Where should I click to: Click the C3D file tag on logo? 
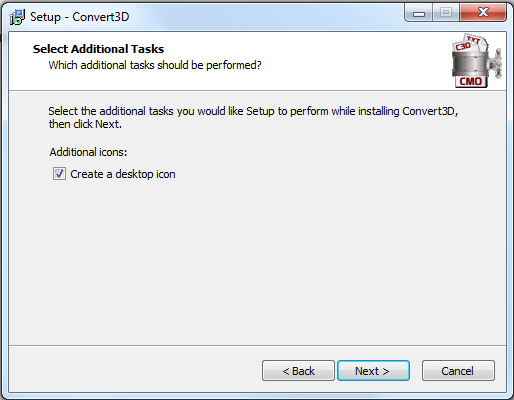pos(463,46)
